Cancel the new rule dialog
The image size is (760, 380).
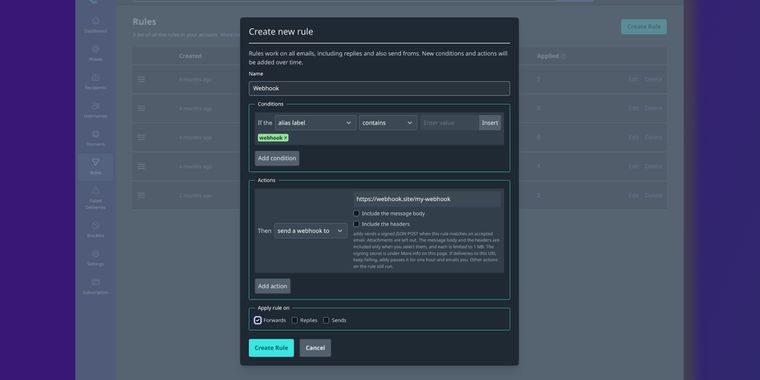tap(315, 348)
